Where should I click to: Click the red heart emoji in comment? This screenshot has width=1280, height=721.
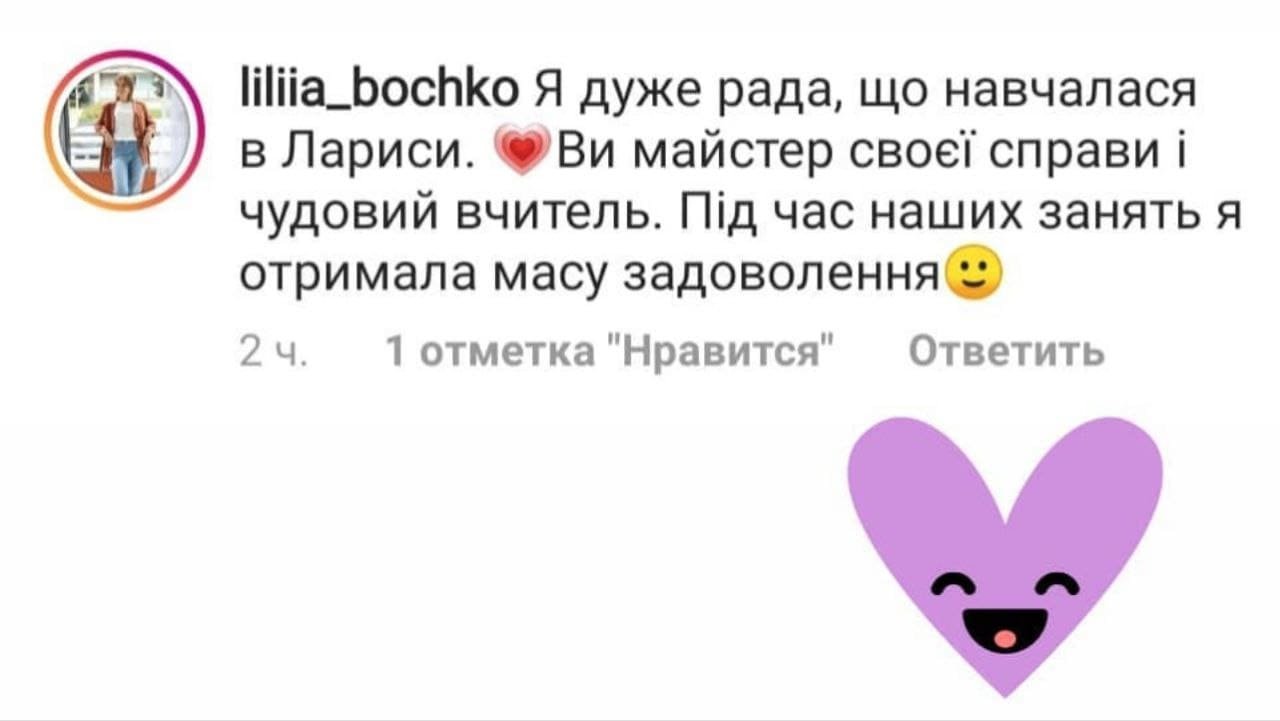[x=522, y=153]
